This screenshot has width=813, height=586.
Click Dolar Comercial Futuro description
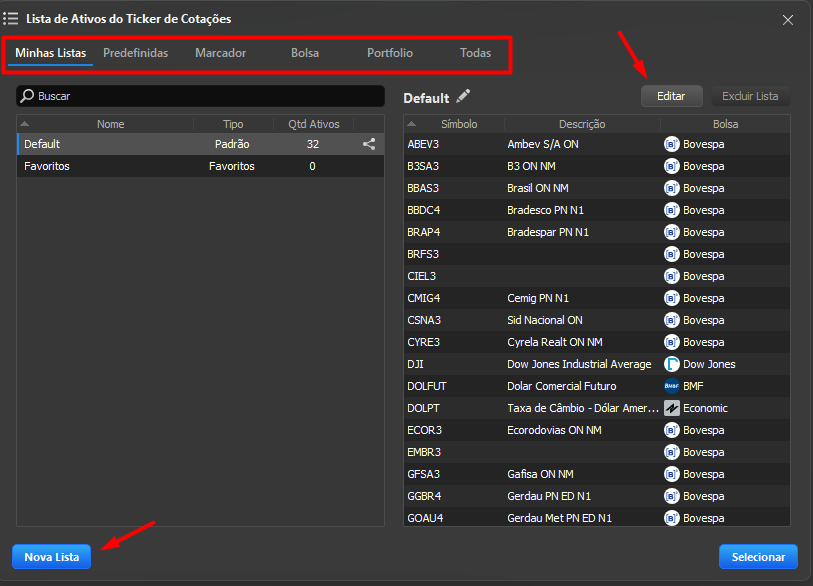[562, 386]
